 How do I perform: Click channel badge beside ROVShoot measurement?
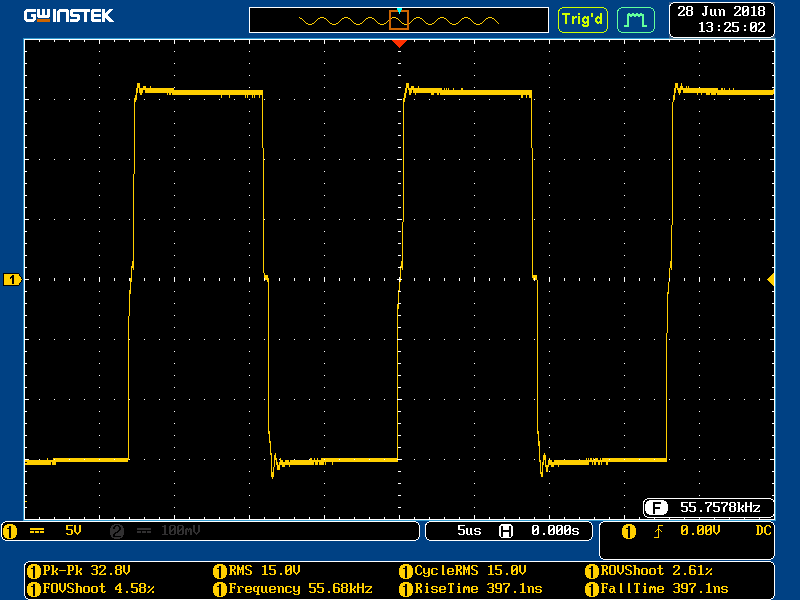coord(592,571)
